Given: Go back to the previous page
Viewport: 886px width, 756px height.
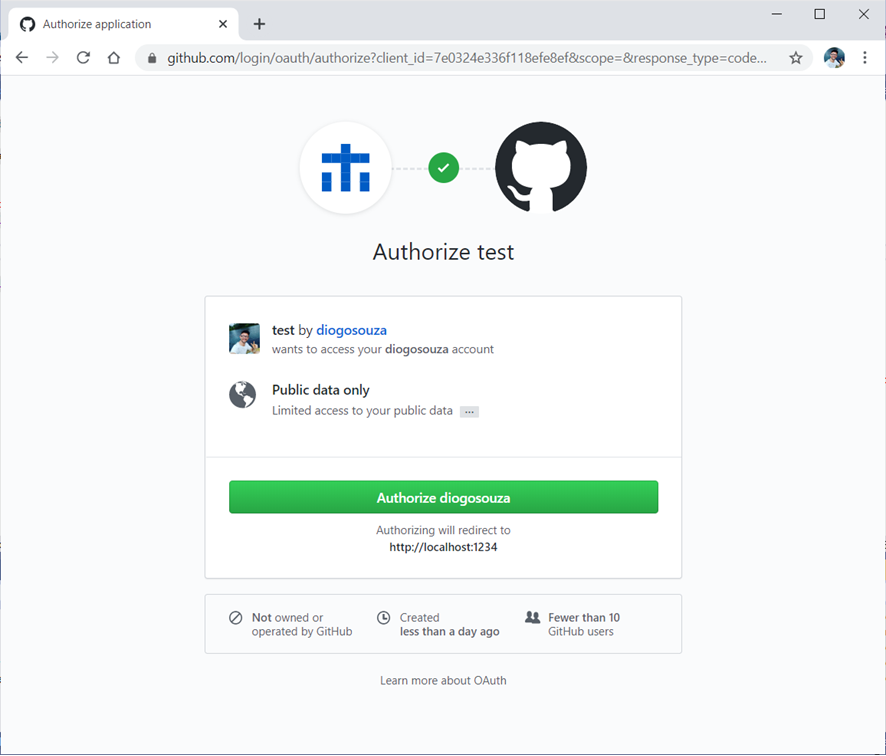Looking at the screenshot, I should click(x=22, y=58).
